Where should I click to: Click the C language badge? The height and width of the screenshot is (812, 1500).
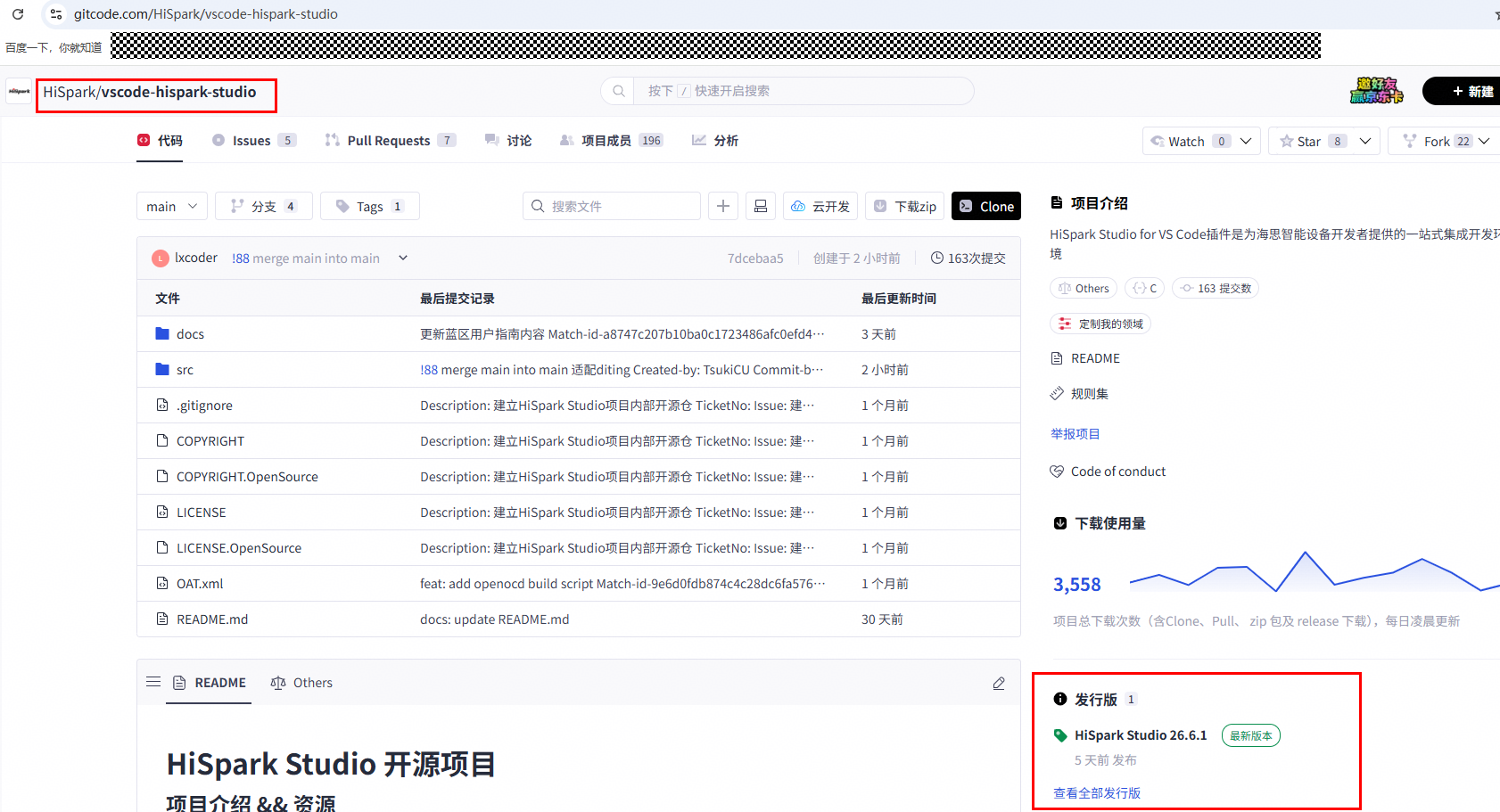(x=1145, y=288)
